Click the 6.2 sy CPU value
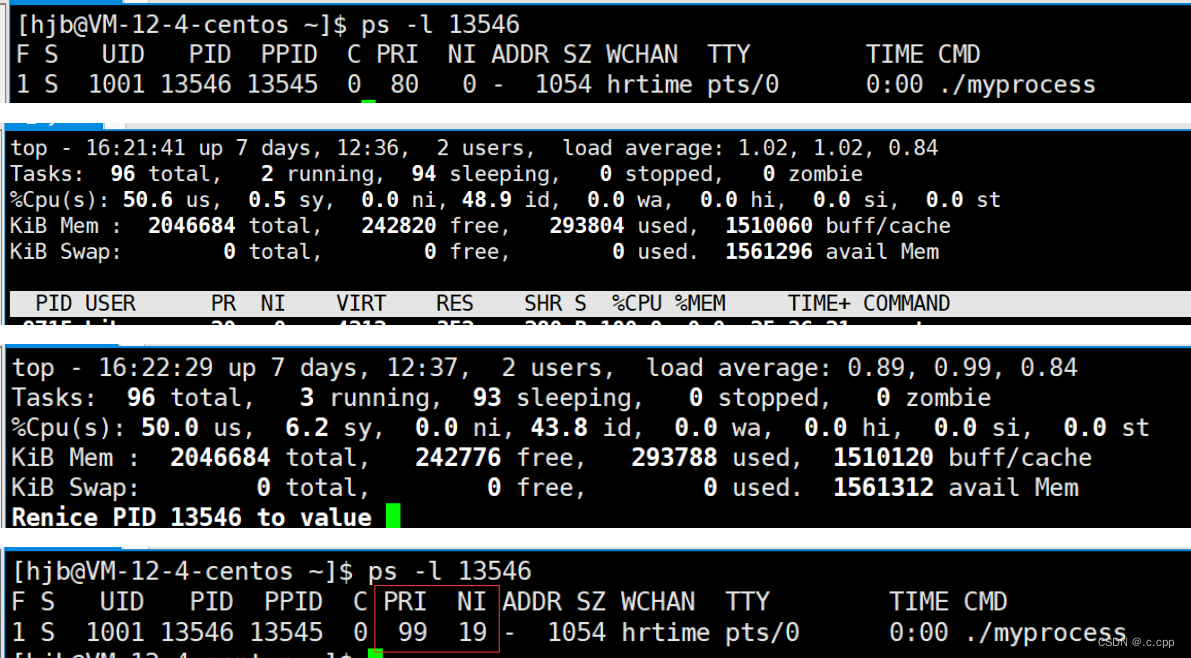1191x658 pixels. 328,427
